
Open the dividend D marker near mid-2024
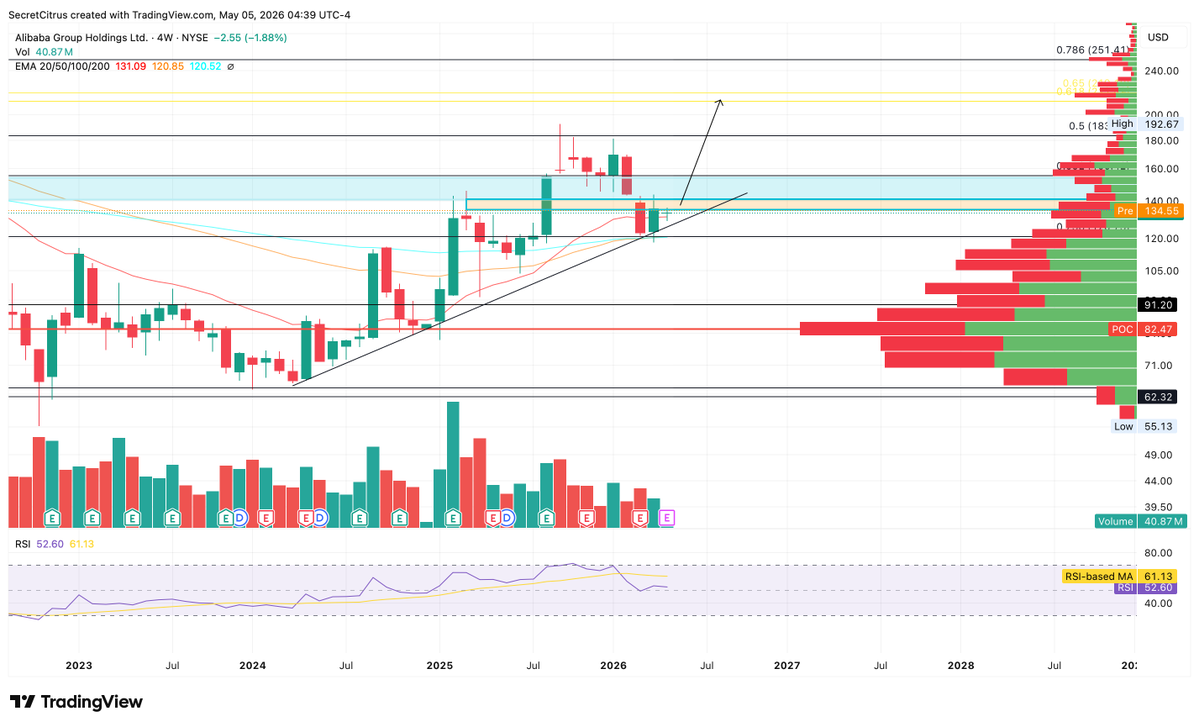[x=319, y=518]
